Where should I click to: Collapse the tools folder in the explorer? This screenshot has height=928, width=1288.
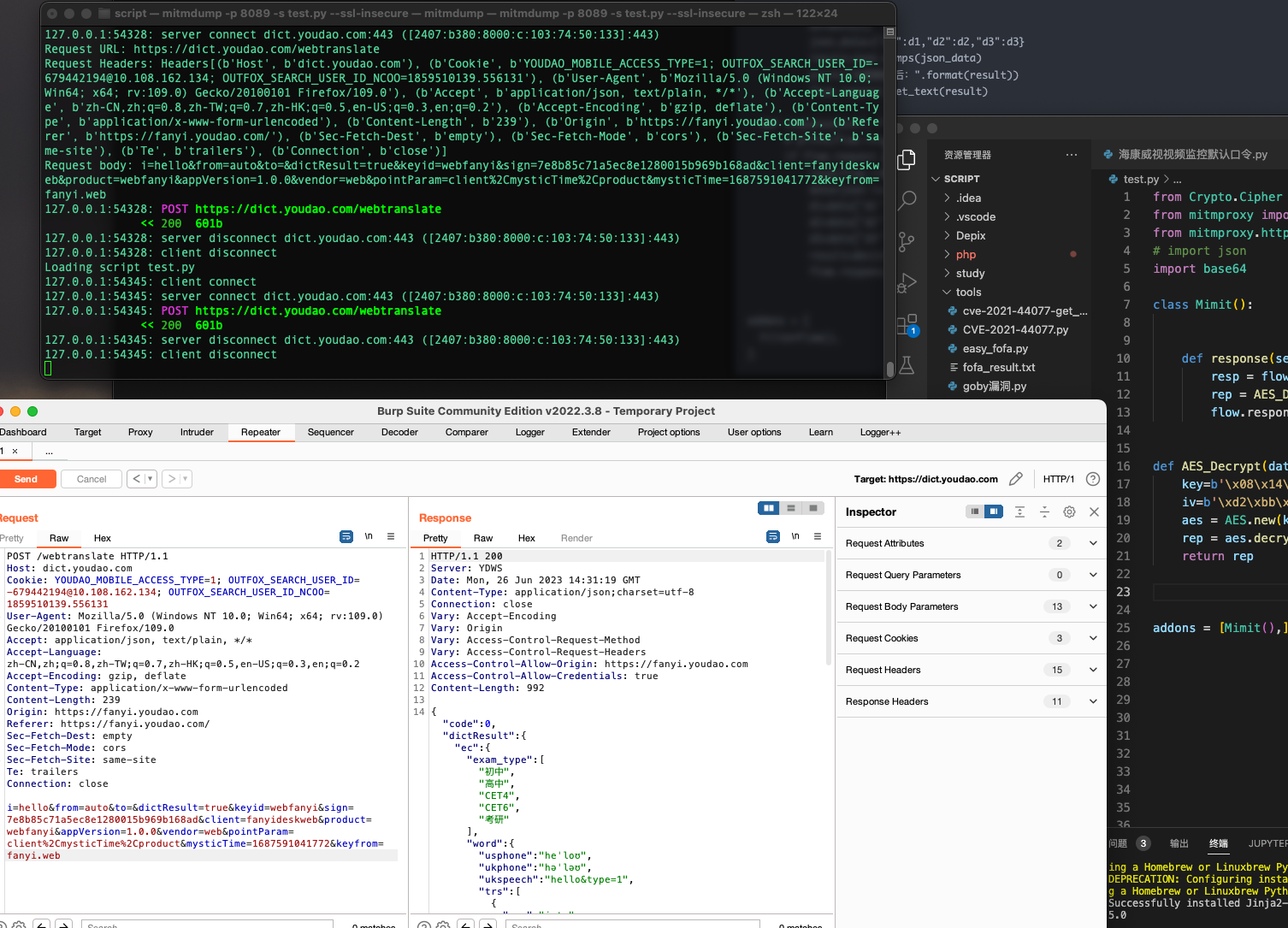[x=970, y=292]
